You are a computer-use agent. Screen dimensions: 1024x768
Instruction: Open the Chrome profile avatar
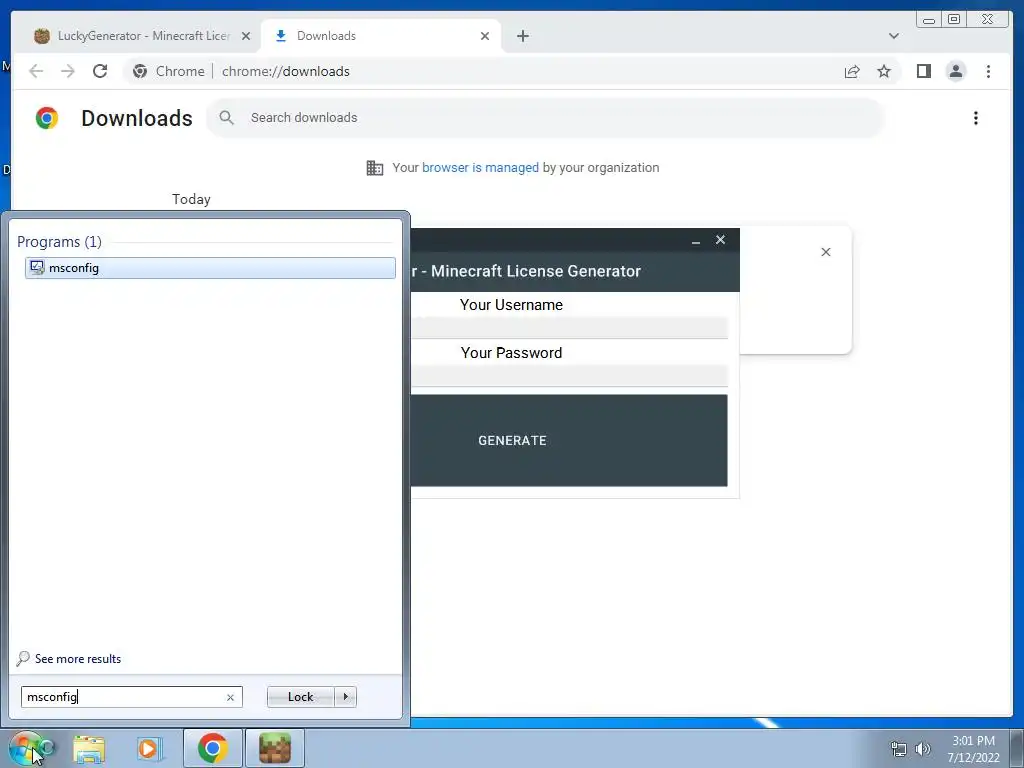(955, 71)
